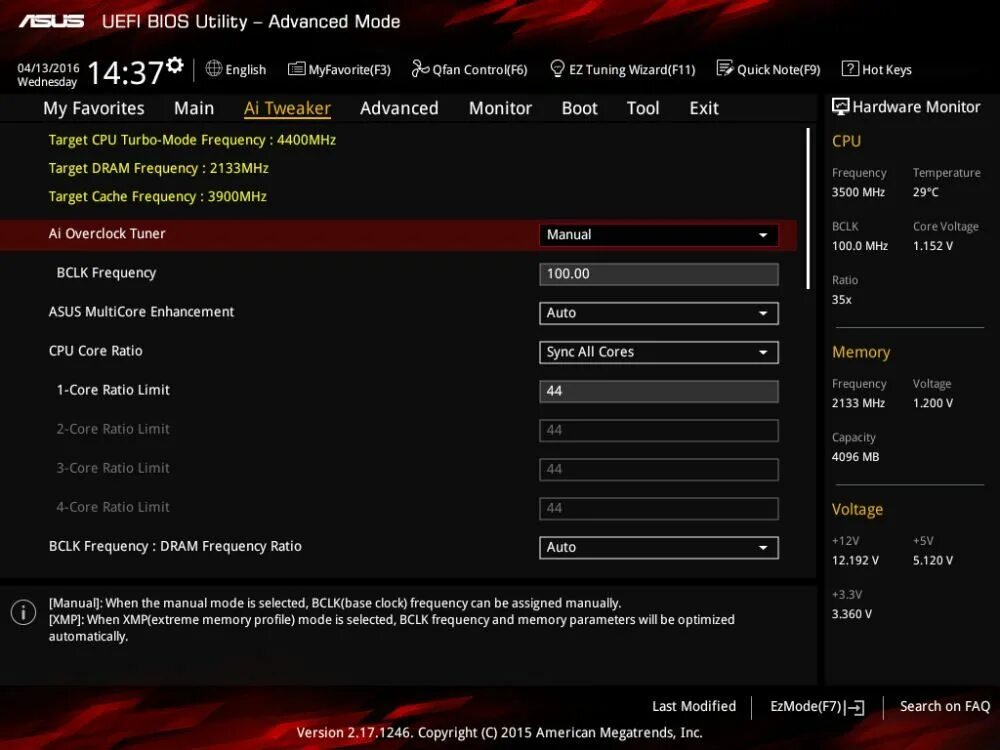
Task: Click the Hot Keys question mark icon
Action: (850, 68)
